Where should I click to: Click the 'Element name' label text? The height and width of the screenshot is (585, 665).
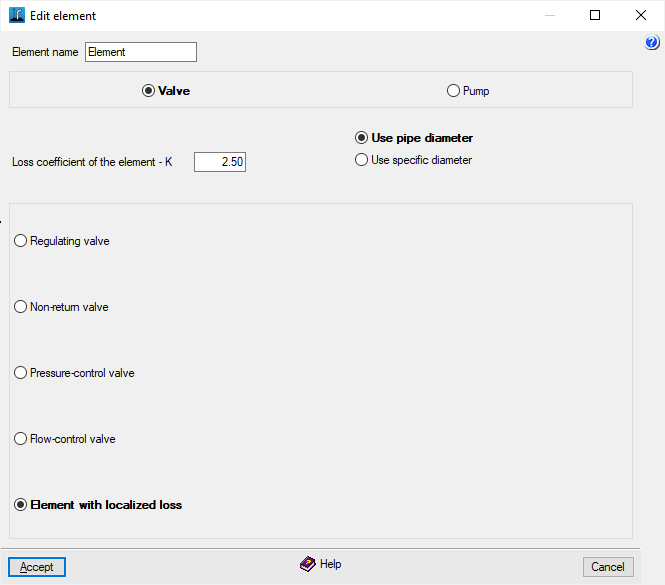click(45, 52)
